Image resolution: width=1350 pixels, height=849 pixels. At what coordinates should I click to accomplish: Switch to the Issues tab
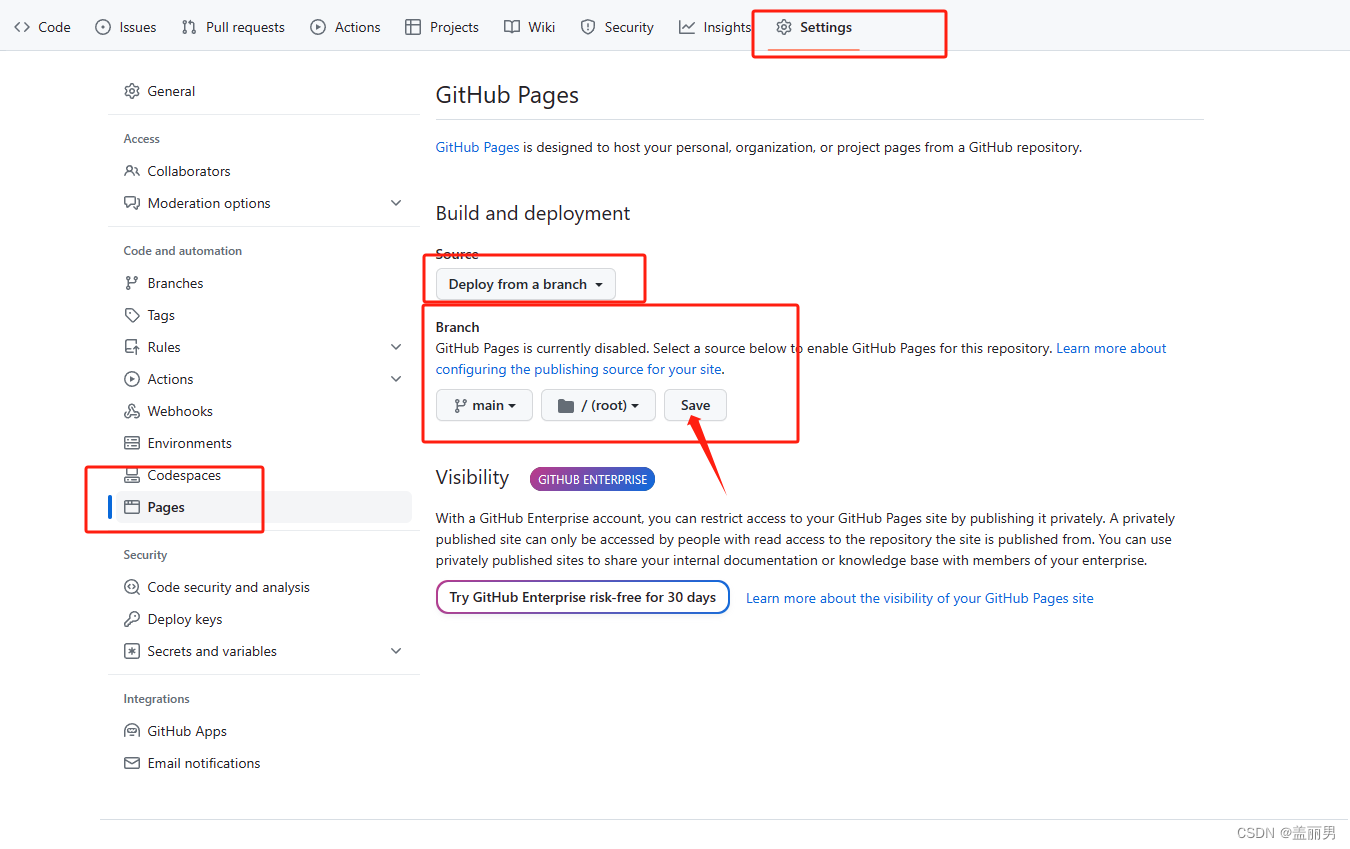[126, 27]
